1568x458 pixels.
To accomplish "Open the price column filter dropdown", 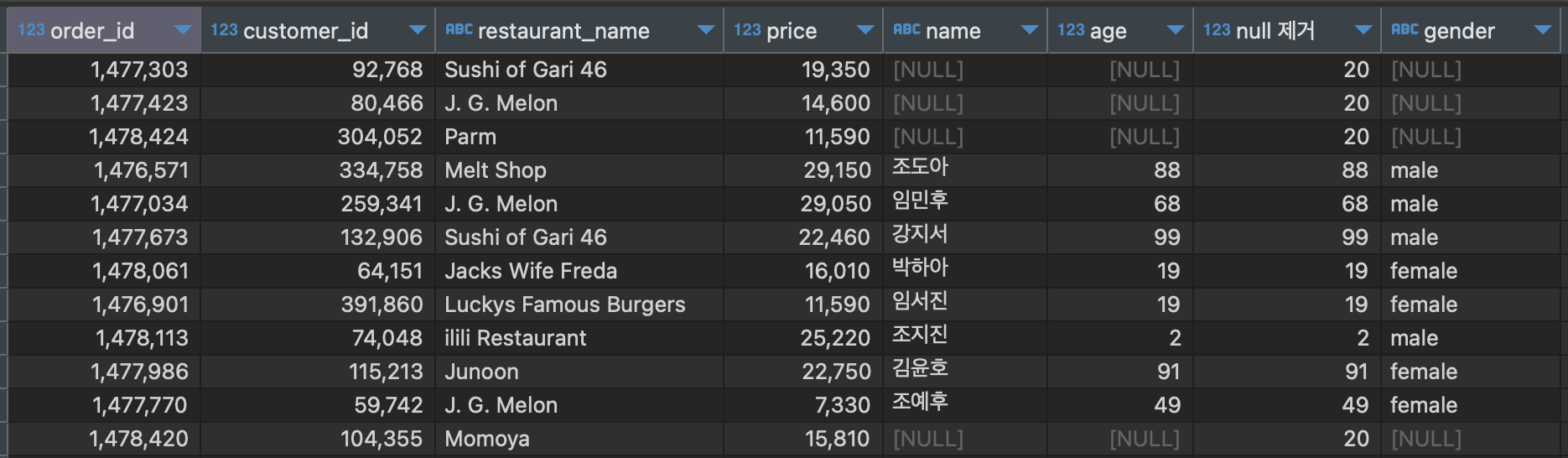I will coord(865,31).
